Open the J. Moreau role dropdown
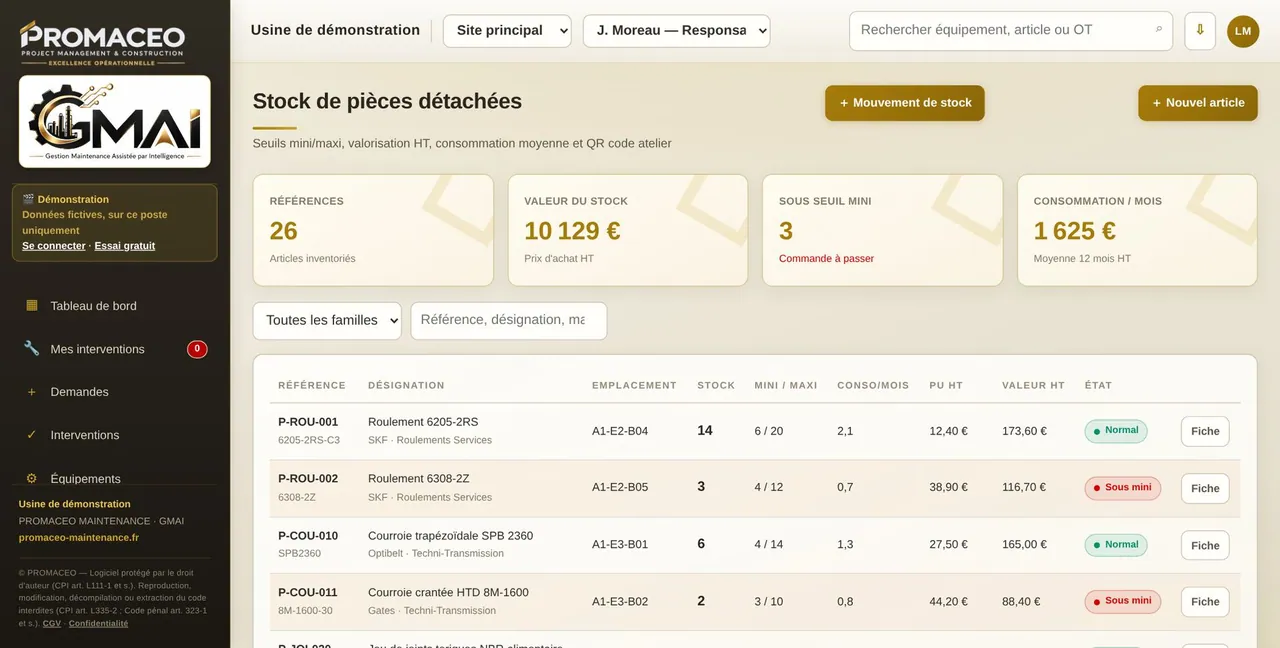 click(x=677, y=31)
